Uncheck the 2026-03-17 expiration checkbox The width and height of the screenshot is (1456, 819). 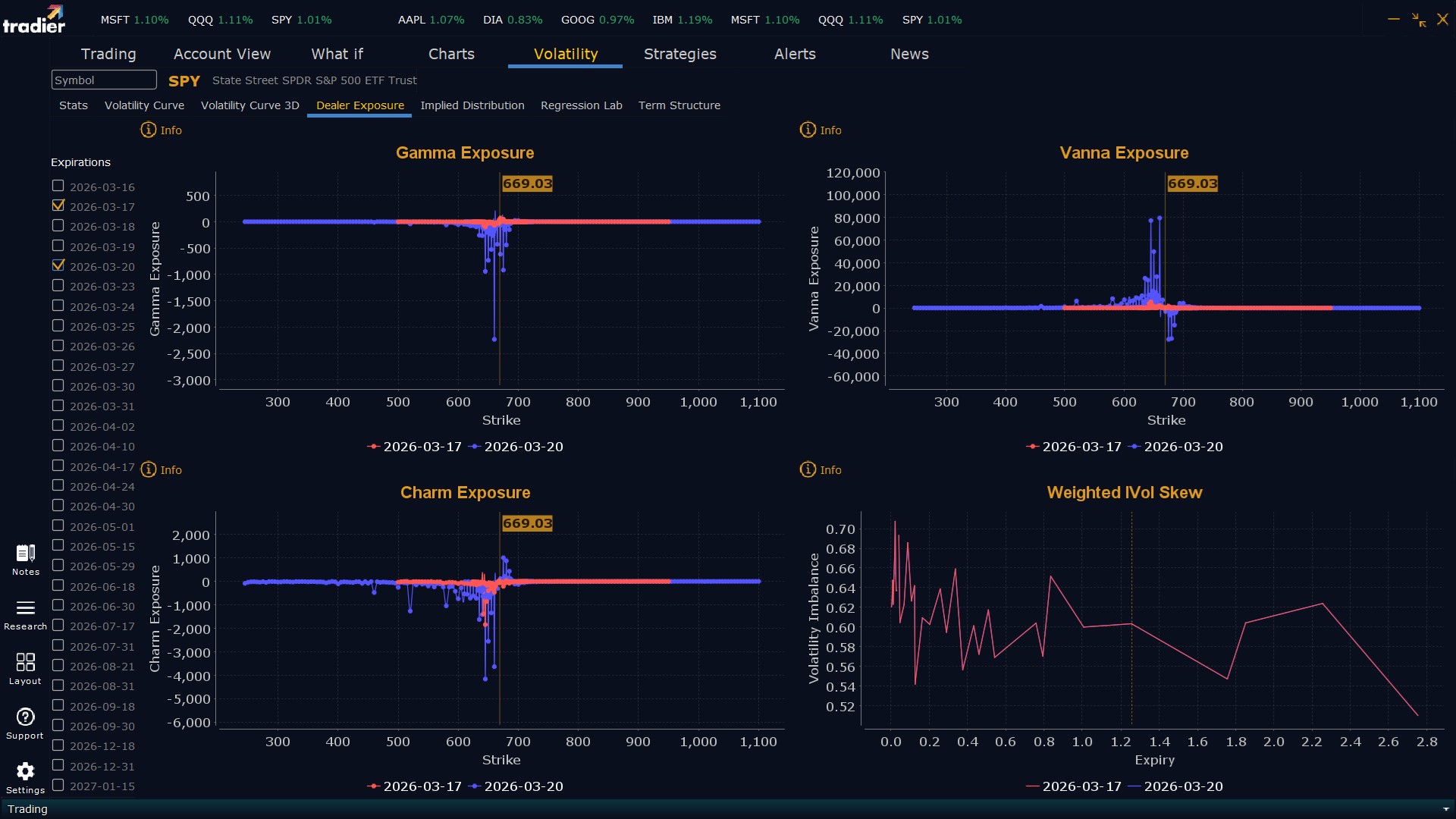click(58, 206)
